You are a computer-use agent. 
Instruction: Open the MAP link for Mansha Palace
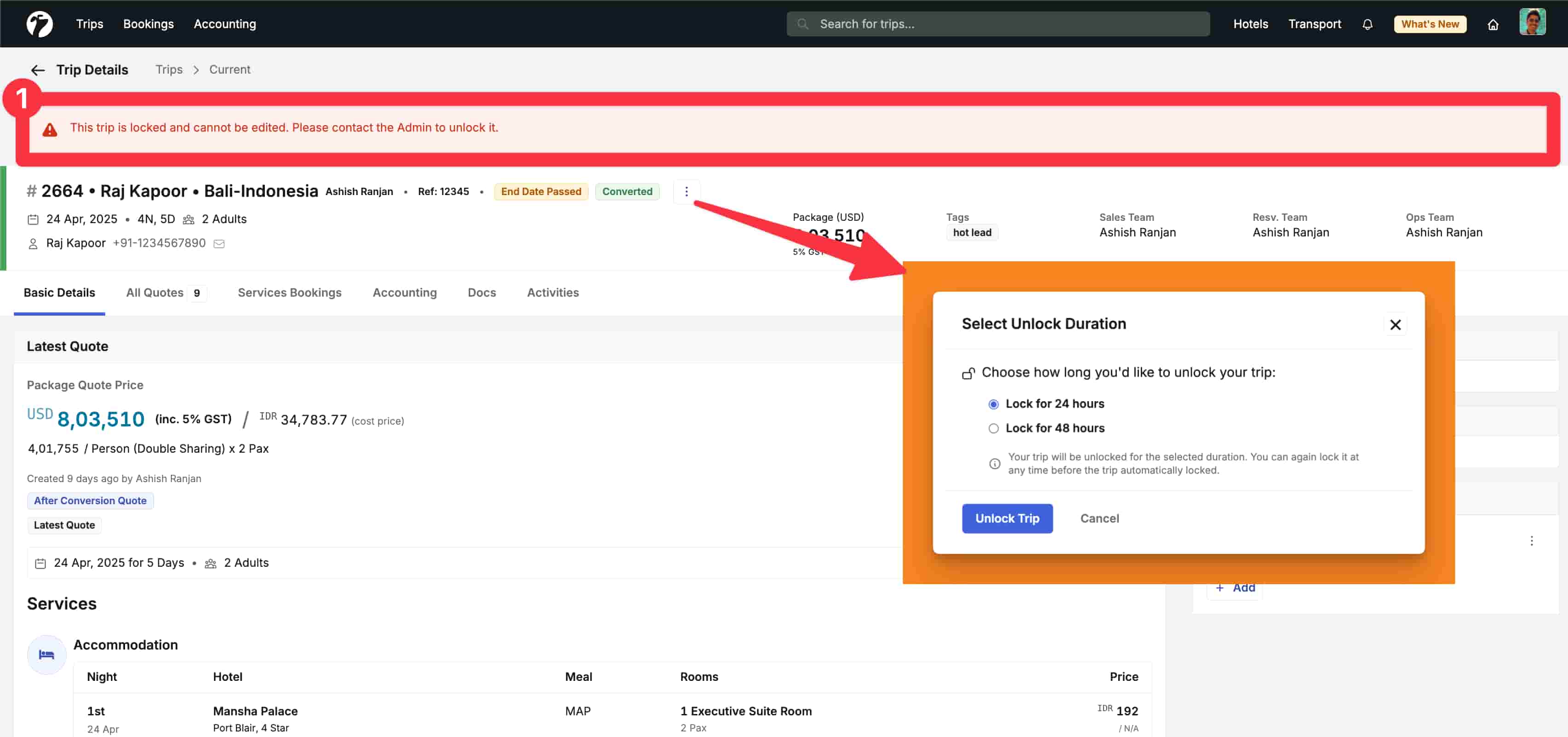[578, 711]
